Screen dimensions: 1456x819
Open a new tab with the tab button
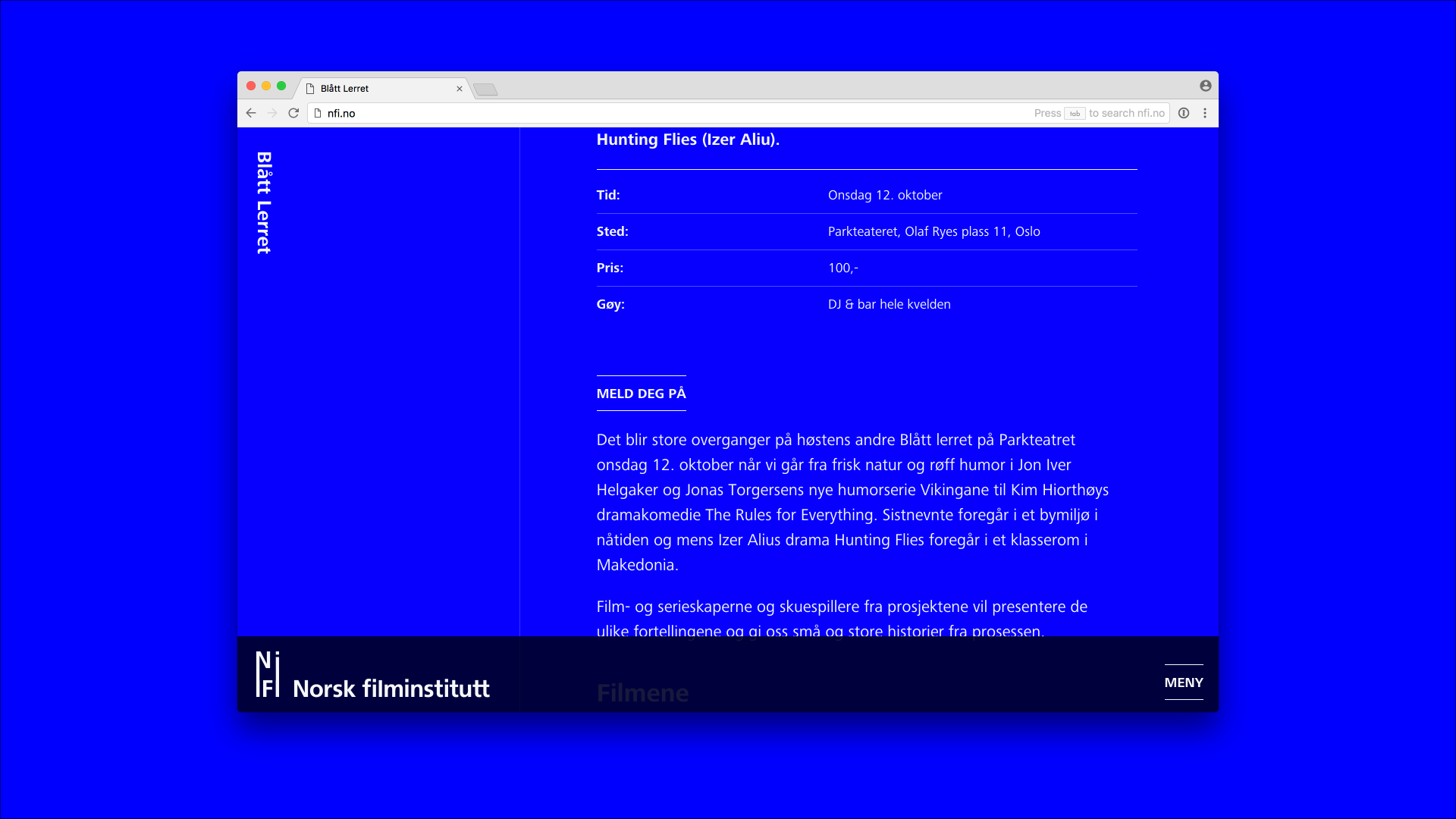pyautogui.click(x=485, y=89)
